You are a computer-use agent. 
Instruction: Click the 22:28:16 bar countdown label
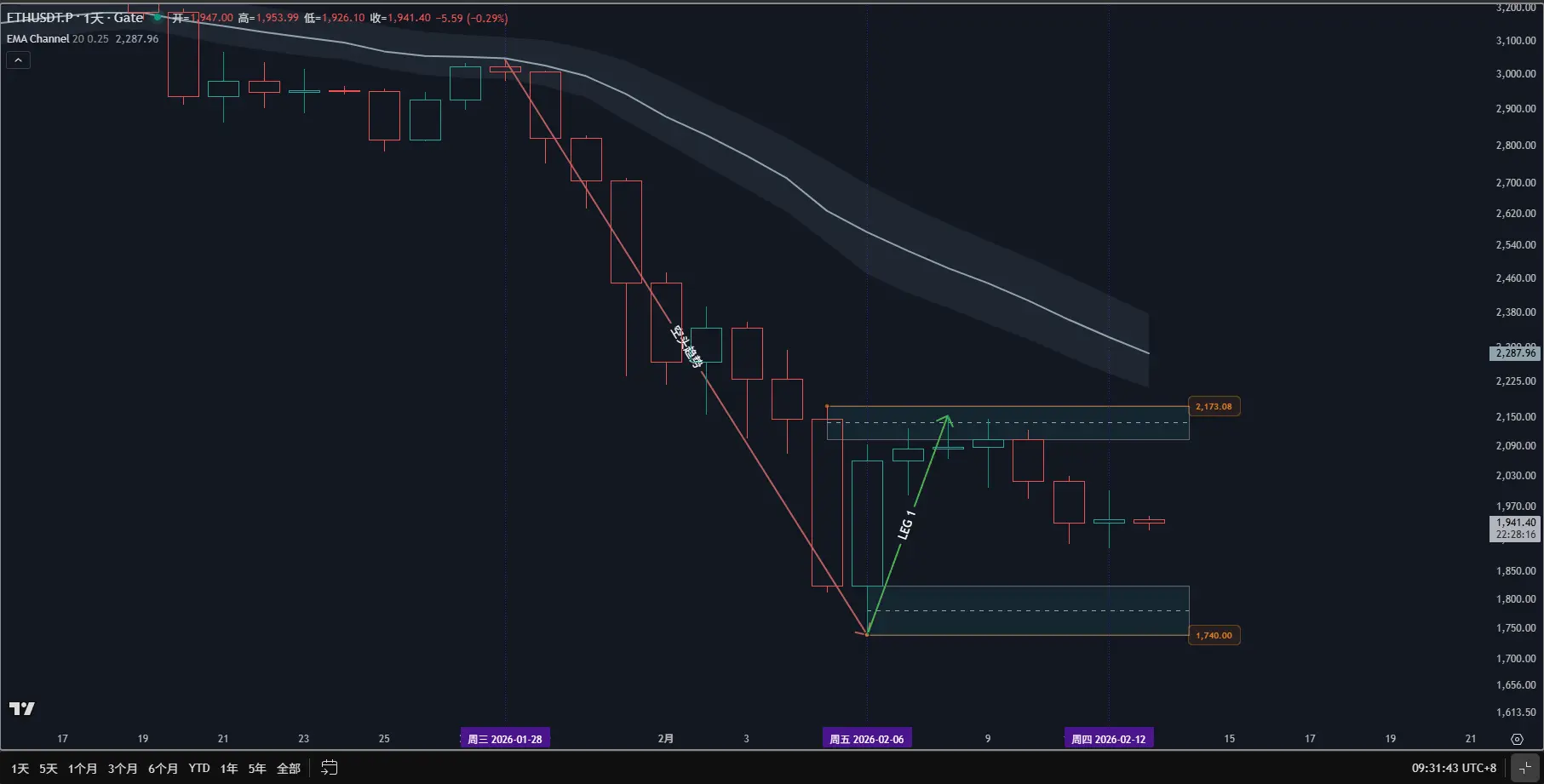1516,535
